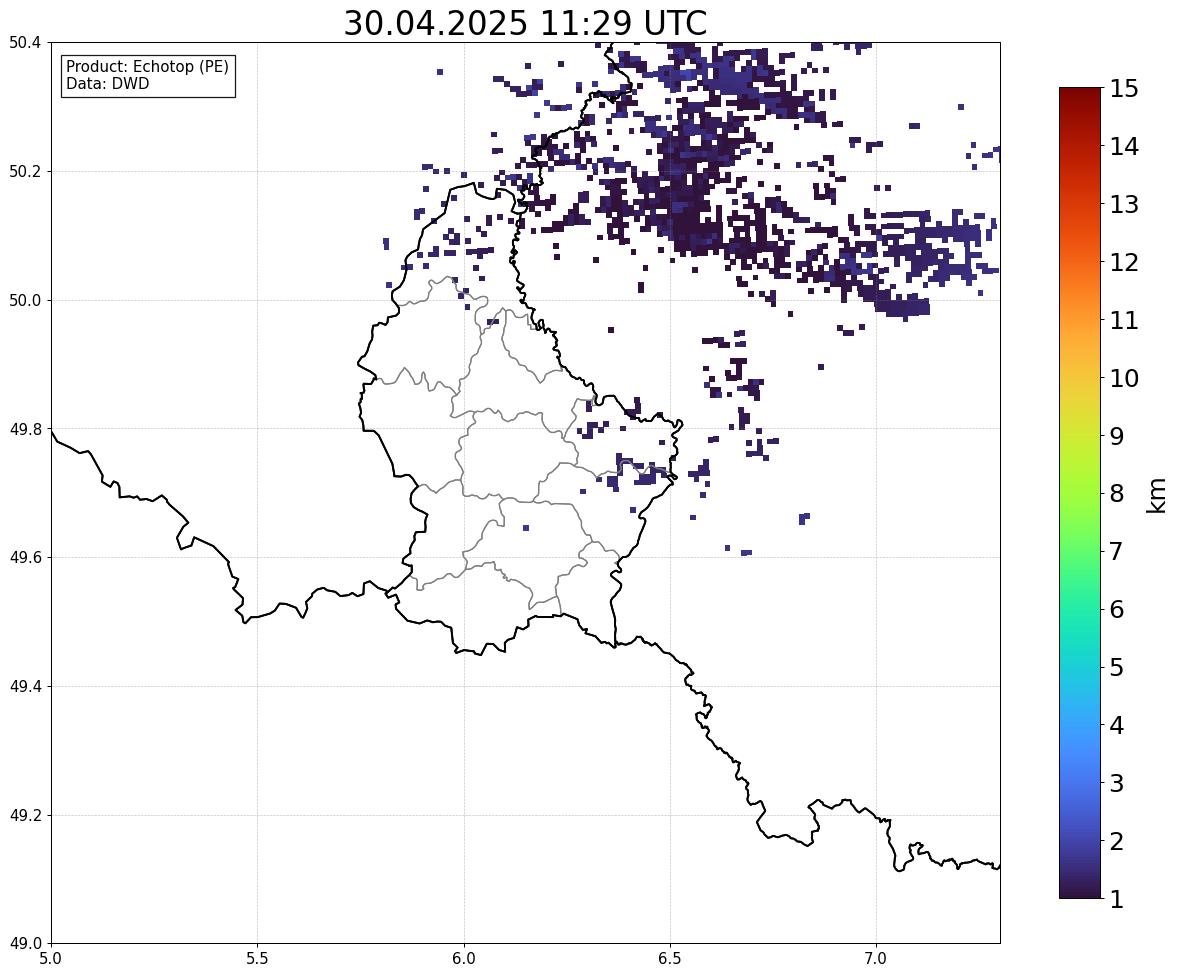Click latitude axis label 49.4
The image size is (1178, 976).
pos(27,687)
